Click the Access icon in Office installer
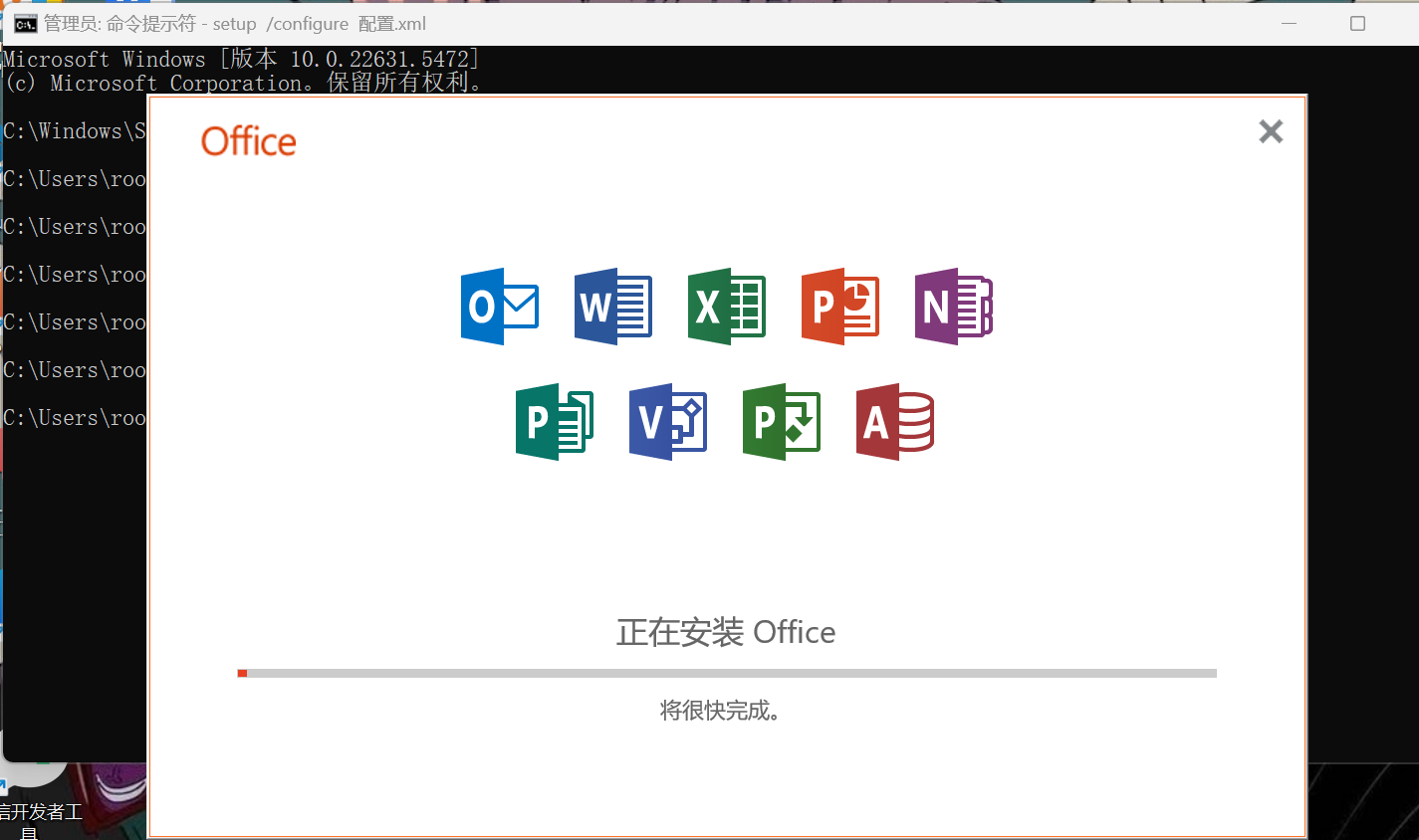The height and width of the screenshot is (840, 1419). click(895, 422)
